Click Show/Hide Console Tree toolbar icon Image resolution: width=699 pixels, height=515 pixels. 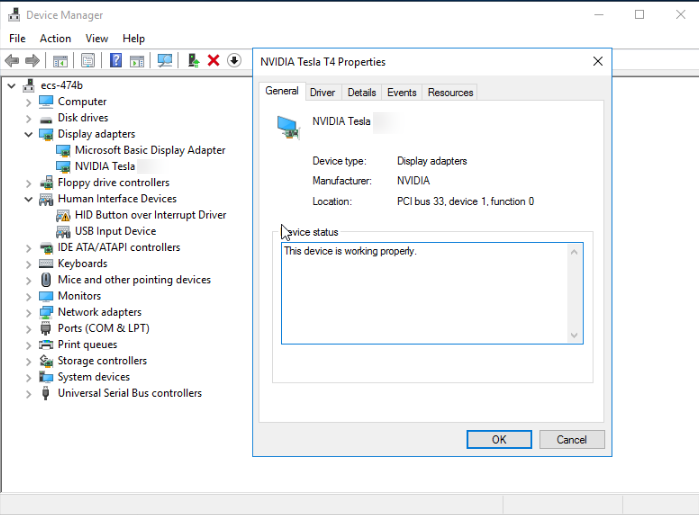(x=60, y=60)
